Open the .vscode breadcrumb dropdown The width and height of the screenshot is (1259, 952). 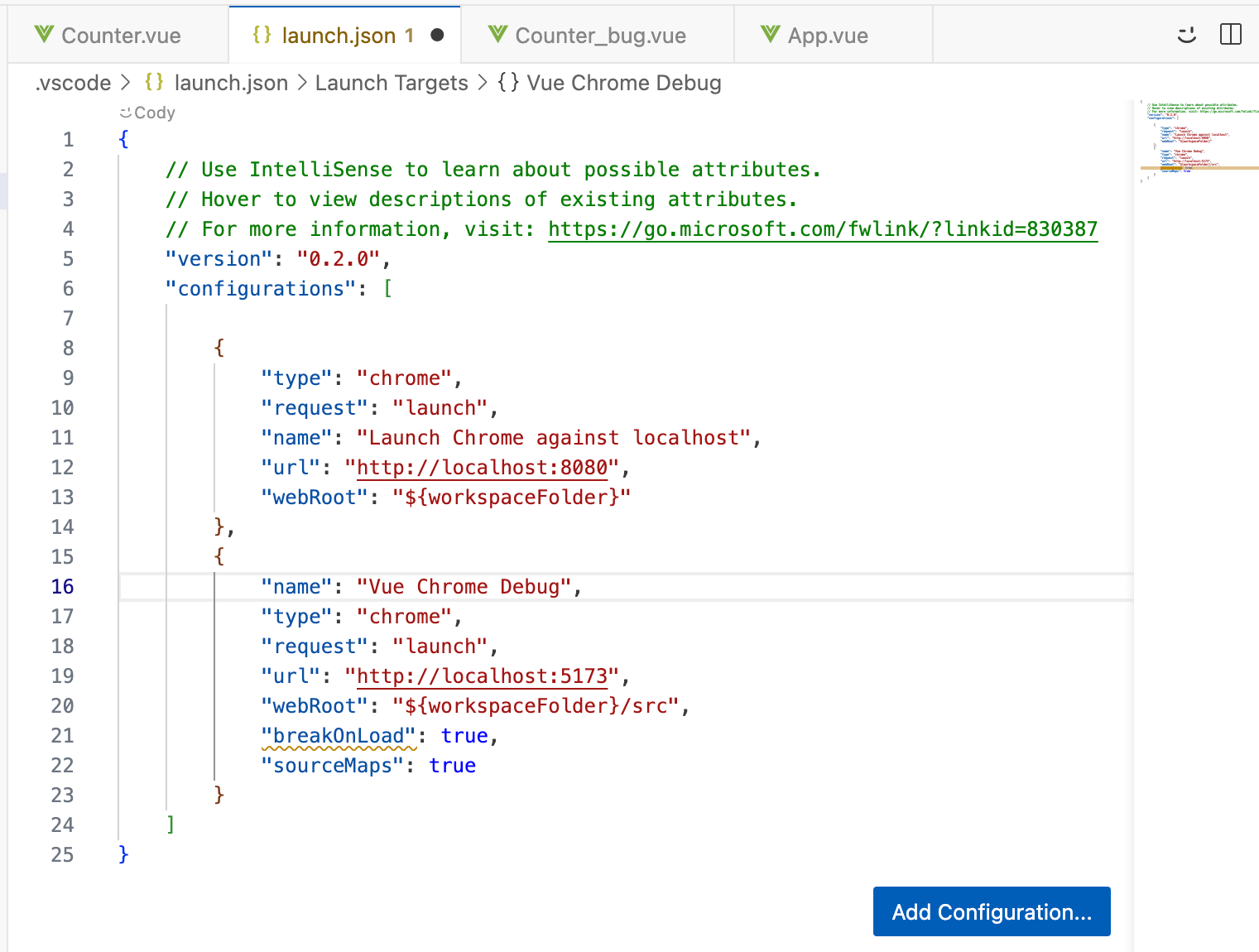pyautogui.click(x=73, y=83)
